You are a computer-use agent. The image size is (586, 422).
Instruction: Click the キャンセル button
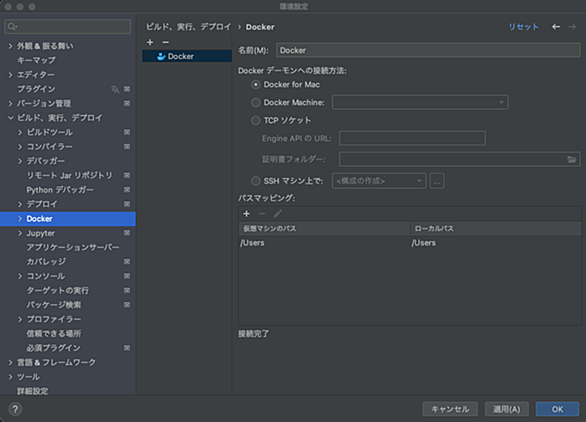point(450,409)
